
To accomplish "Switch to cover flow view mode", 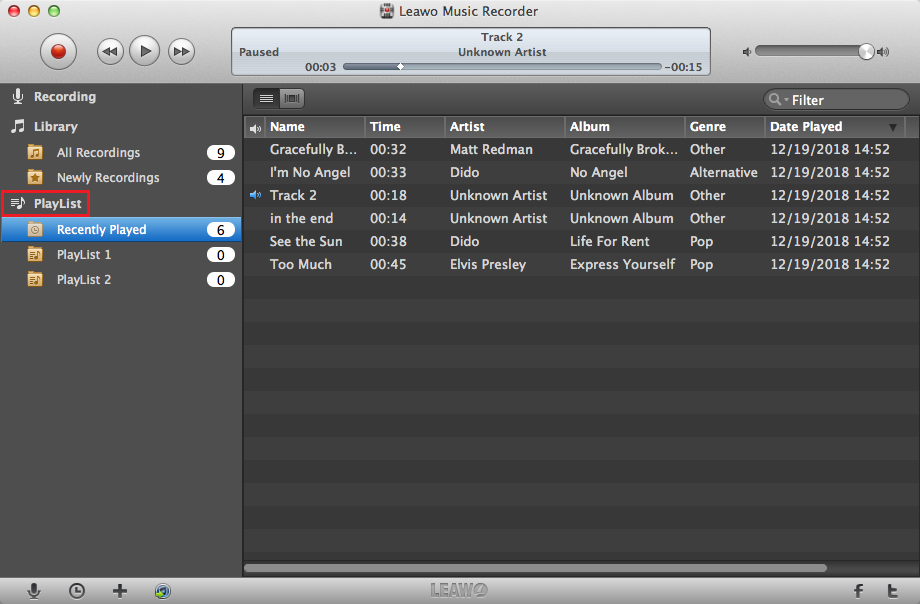I will coord(292,98).
